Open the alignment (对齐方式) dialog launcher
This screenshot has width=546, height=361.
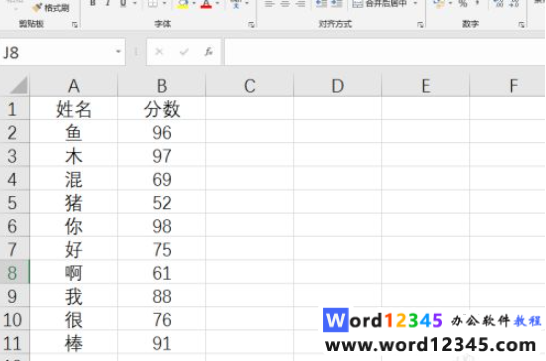pos(420,24)
